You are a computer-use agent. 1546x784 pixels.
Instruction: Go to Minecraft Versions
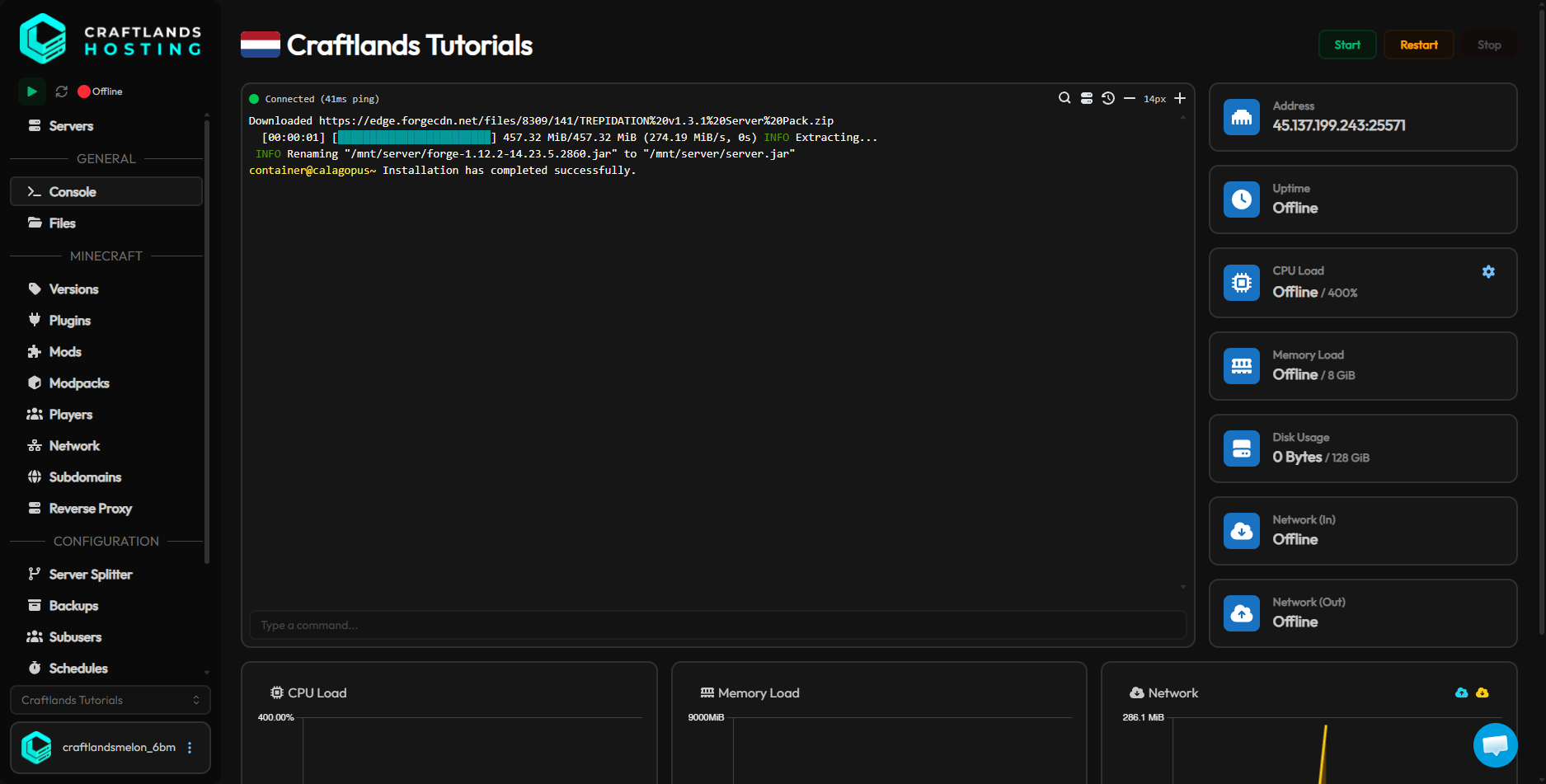point(106,289)
